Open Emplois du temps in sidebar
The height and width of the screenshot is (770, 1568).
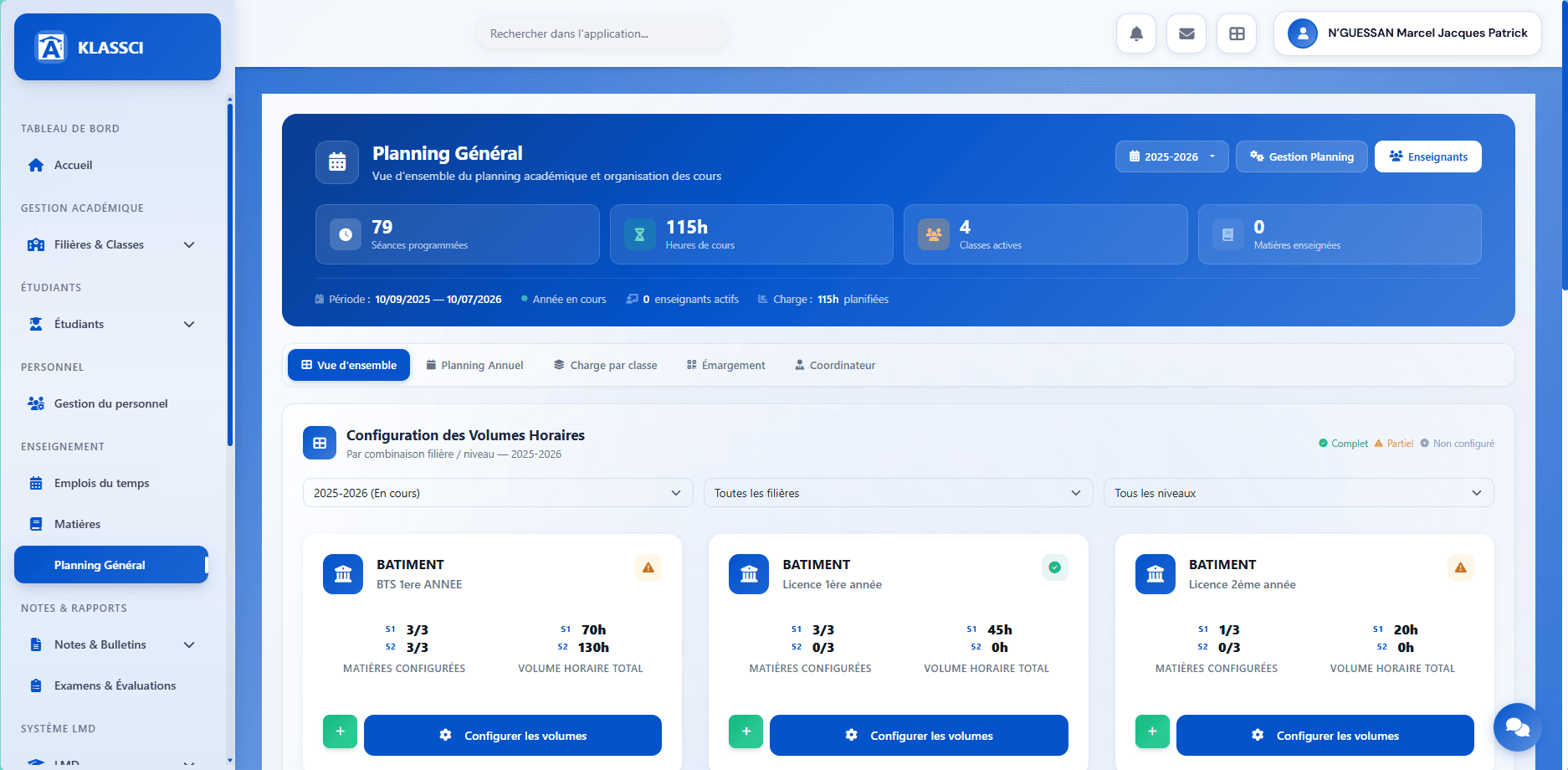tap(101, 483)
